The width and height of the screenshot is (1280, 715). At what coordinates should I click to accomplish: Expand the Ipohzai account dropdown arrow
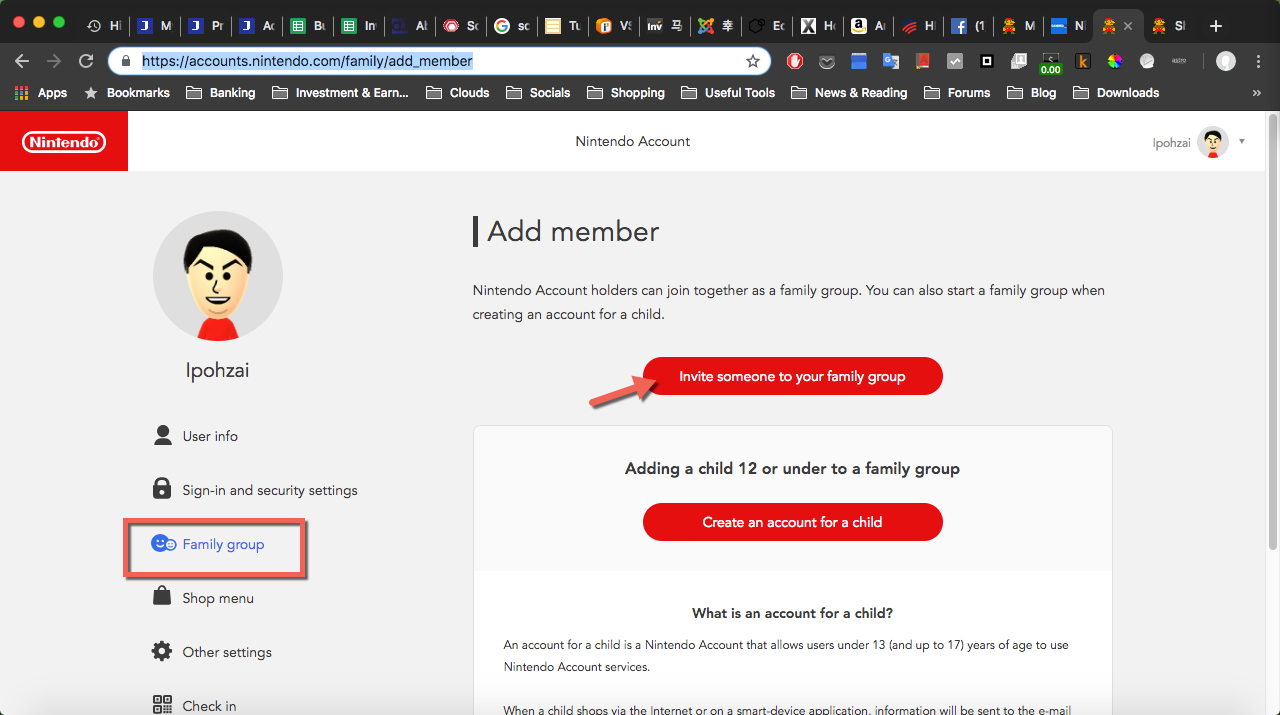(x=1242, y=142)
